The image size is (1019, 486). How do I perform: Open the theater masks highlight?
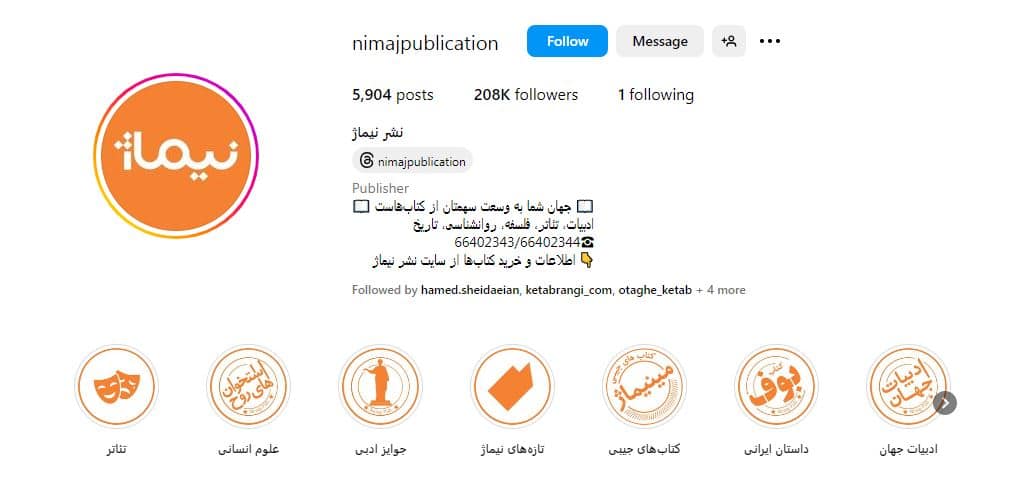(116, 387)
